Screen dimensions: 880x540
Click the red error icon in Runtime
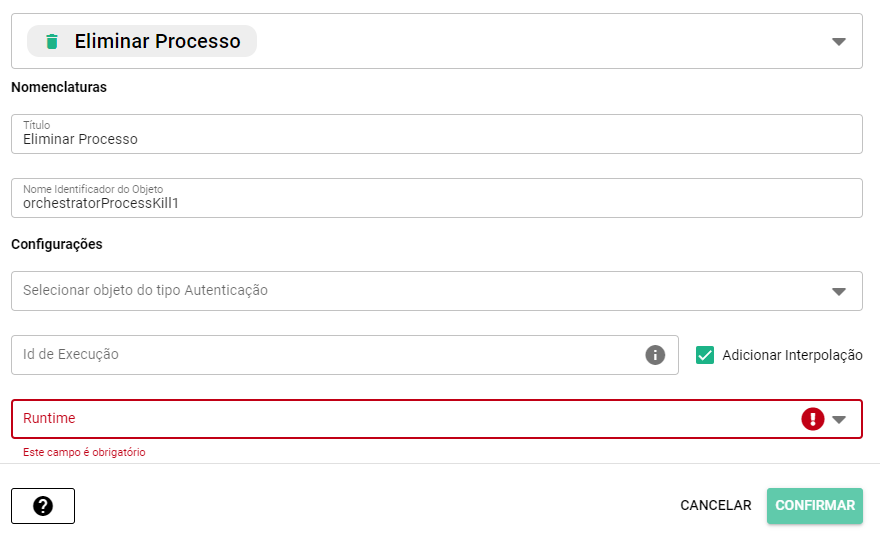click(x=812, y=419)
